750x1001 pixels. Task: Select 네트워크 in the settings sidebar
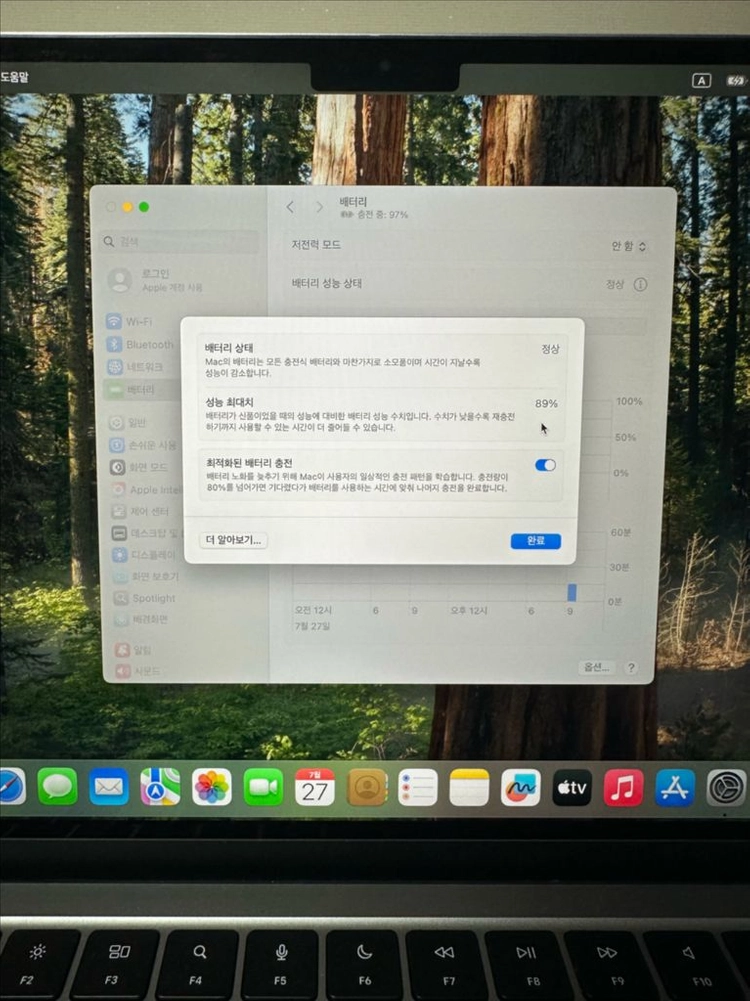pyautogui.click(x=135, y=366)
